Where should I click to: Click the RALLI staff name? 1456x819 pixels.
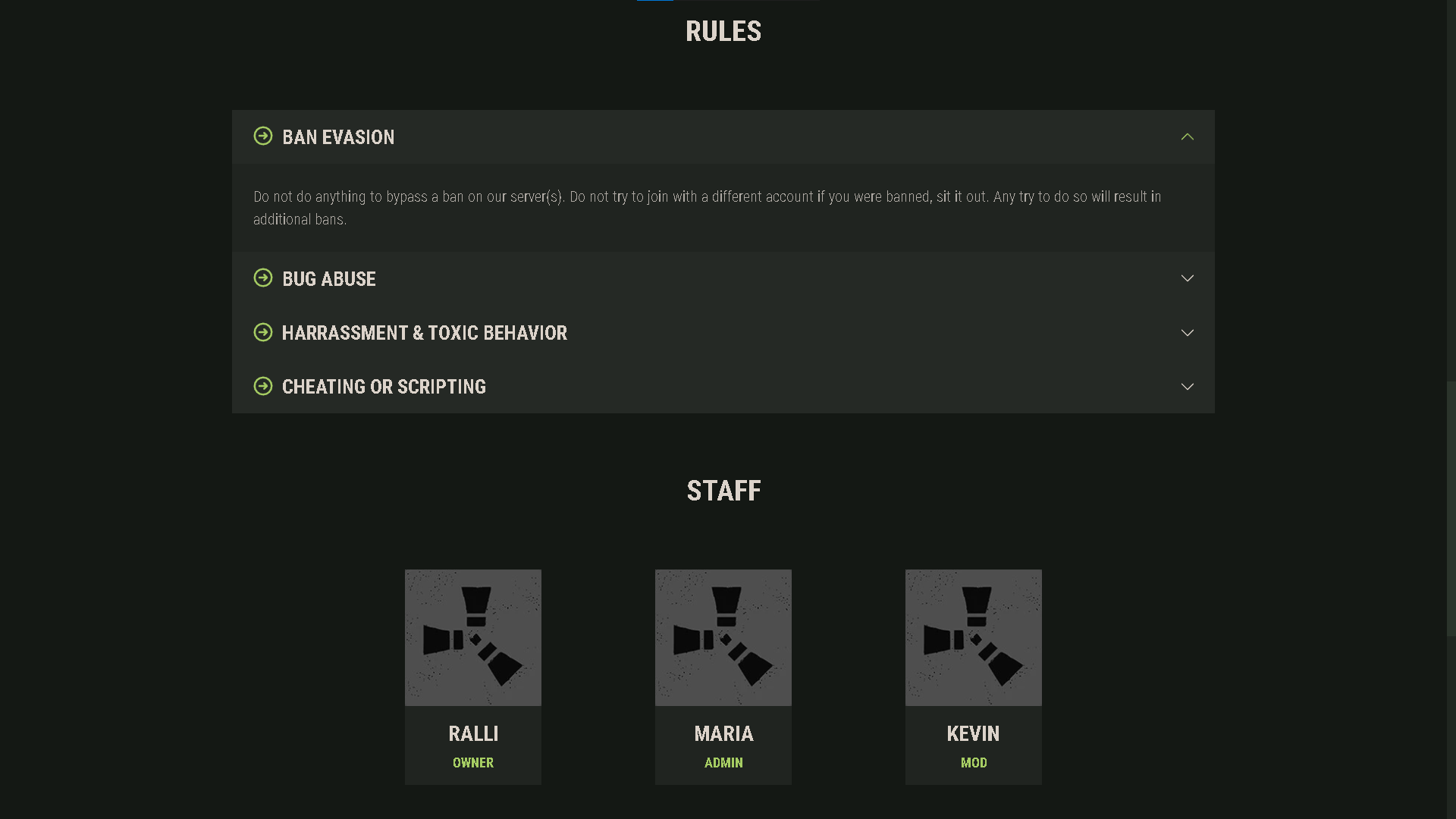click(x=473, y=734)
